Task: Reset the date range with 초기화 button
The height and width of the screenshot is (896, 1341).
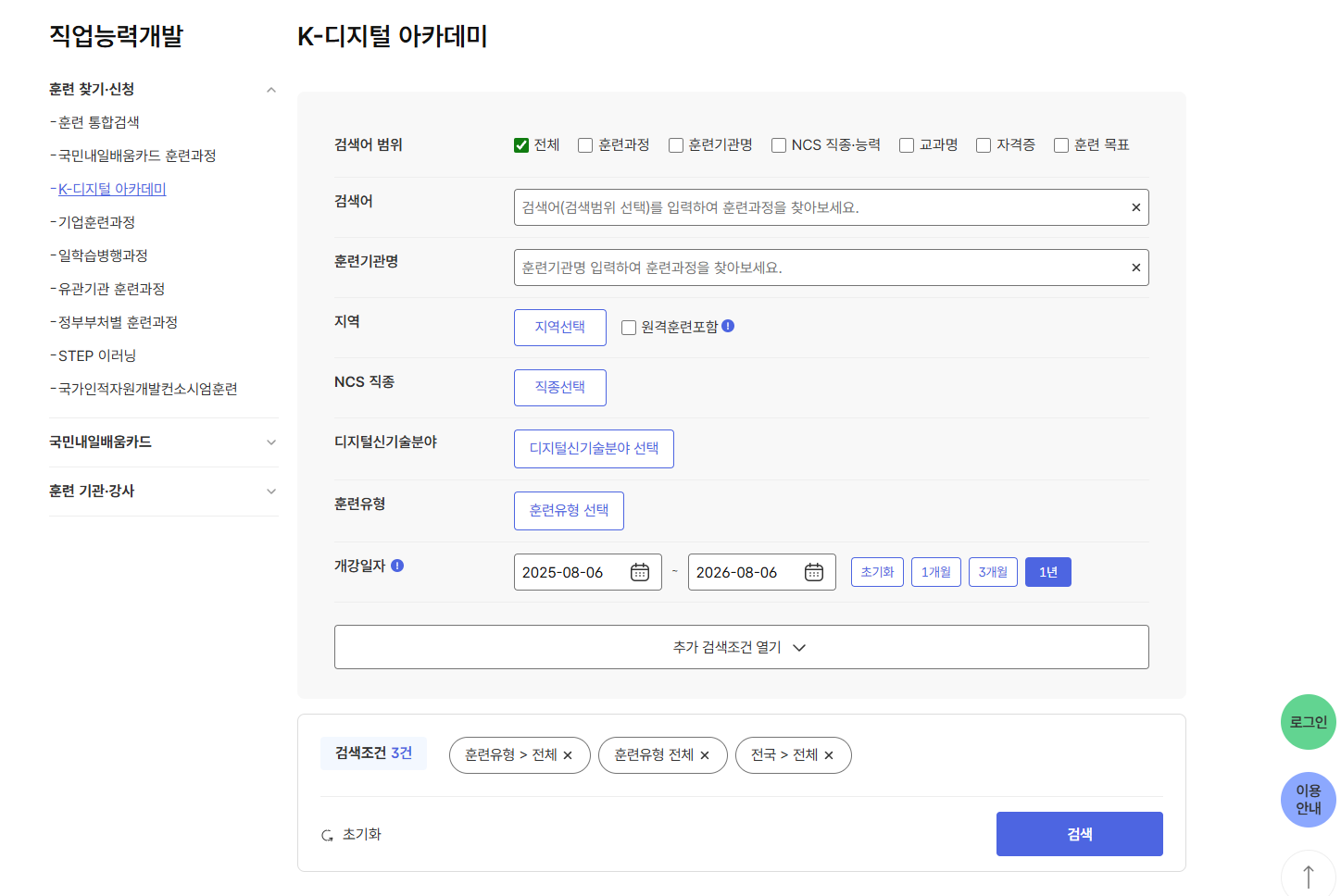Action: coord(877,572)
